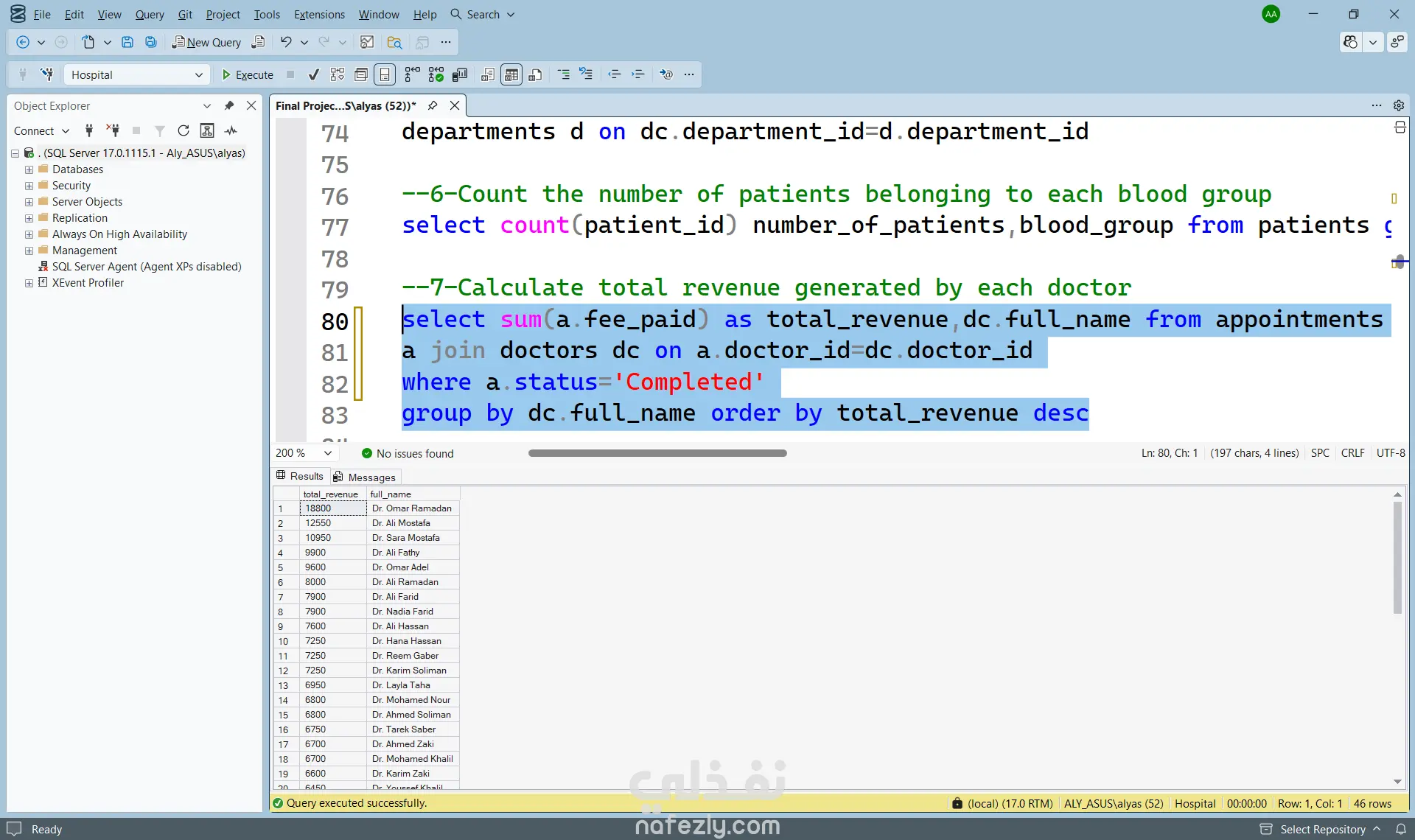1415x840 pixels.
Task: Select Results to File mode
Action: 536,74
